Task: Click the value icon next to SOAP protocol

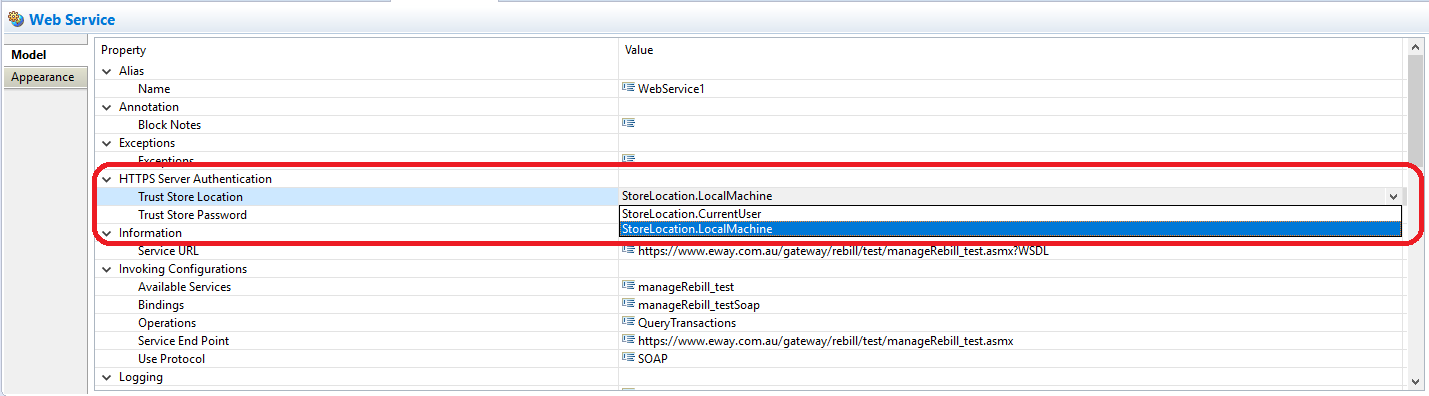Action: click(628, 358)
